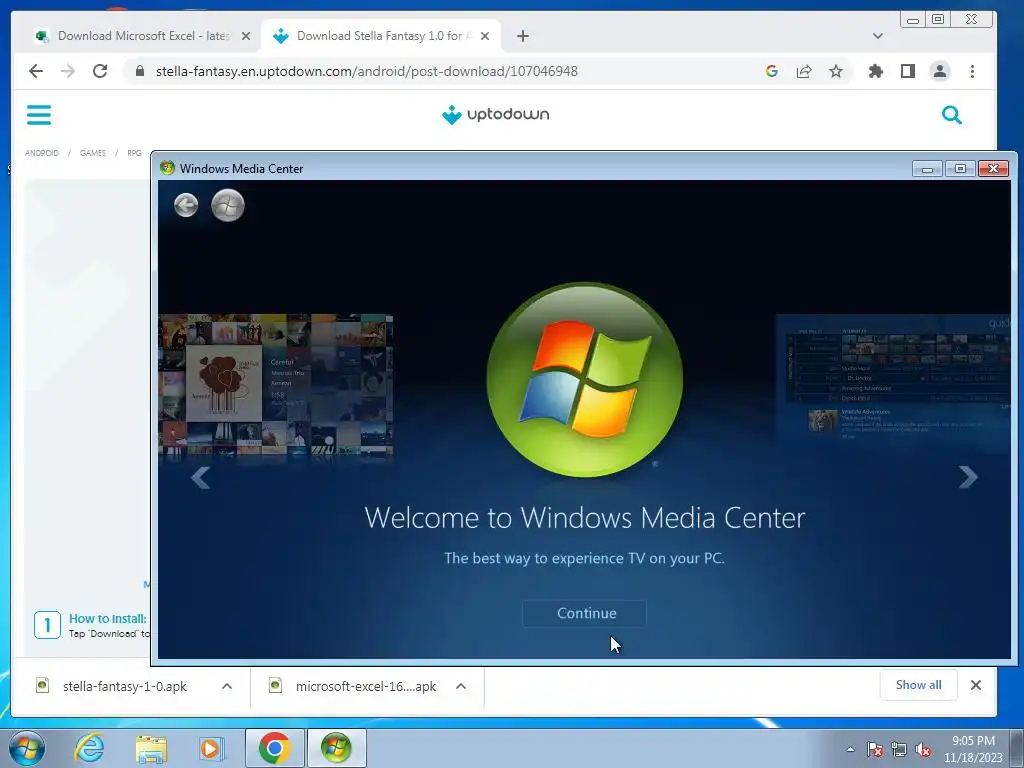Open a new Chrome tab
Image resolution: width=1024 pixels, height=768 pixels.
pos(522,36)
